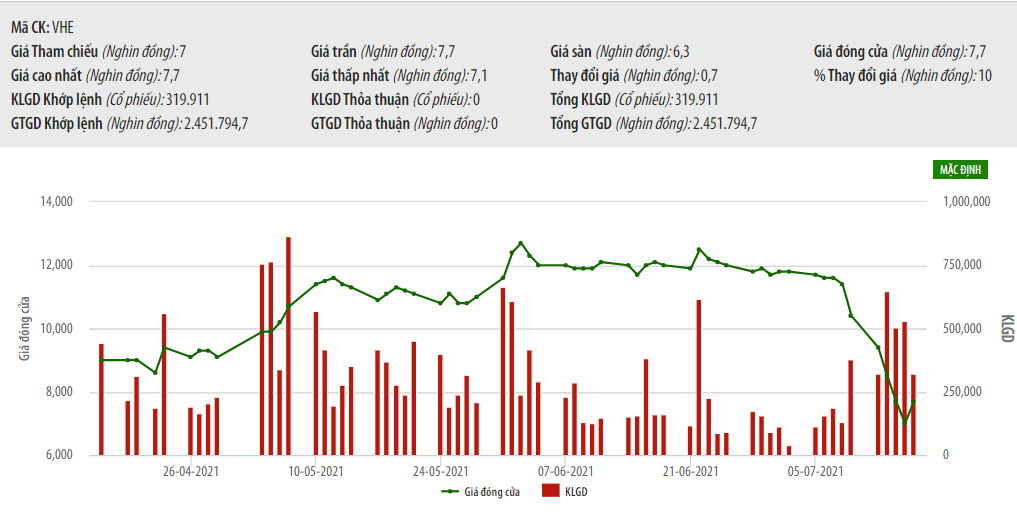Click the 1,000,000 label on the right axis

coord(966,202)
